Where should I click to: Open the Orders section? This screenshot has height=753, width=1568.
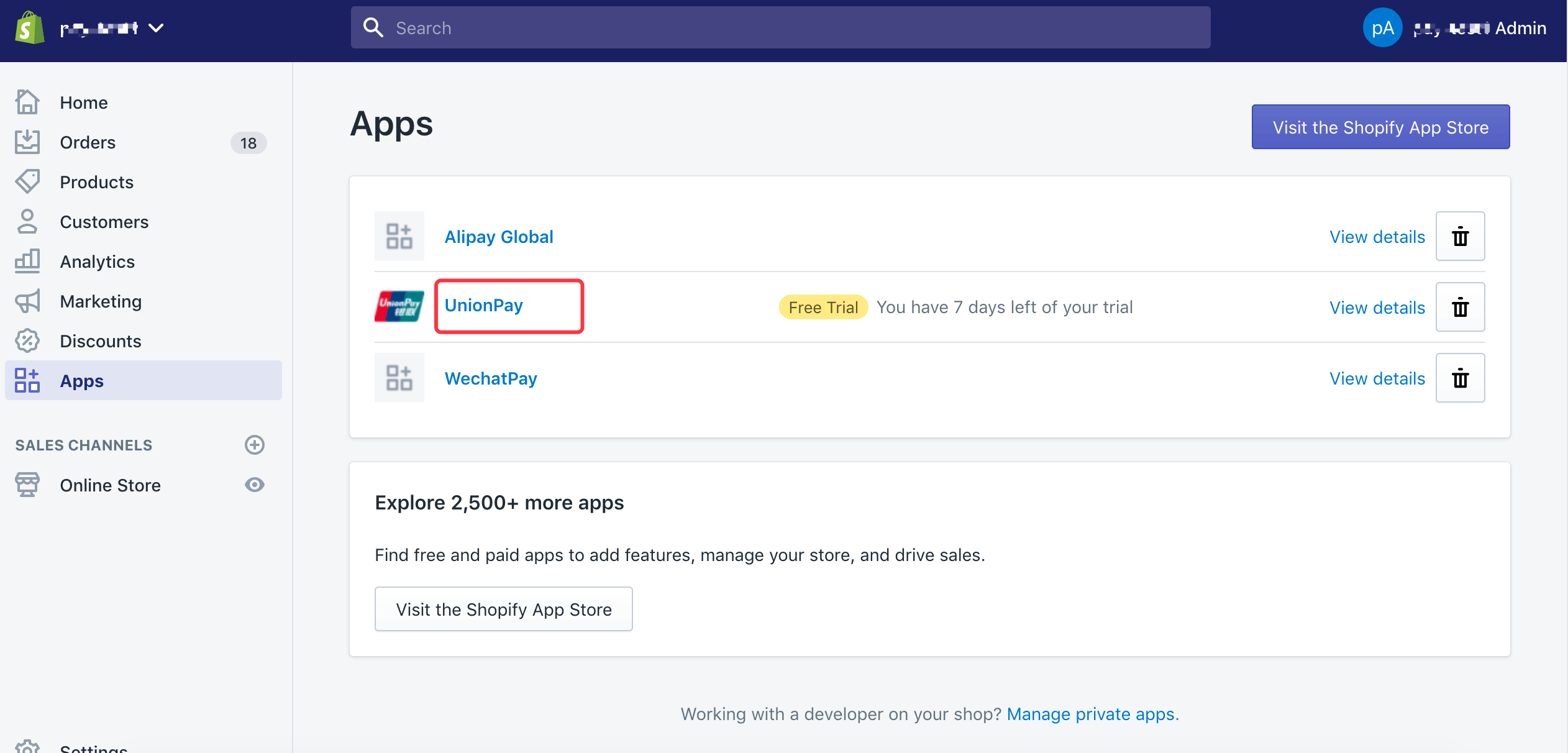[88, 142]
